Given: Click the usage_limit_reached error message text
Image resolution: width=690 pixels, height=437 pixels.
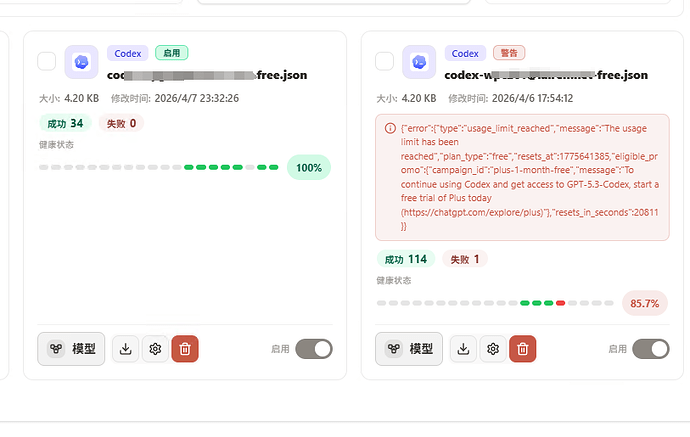Looking at the screenshot, I should [530, 177].
